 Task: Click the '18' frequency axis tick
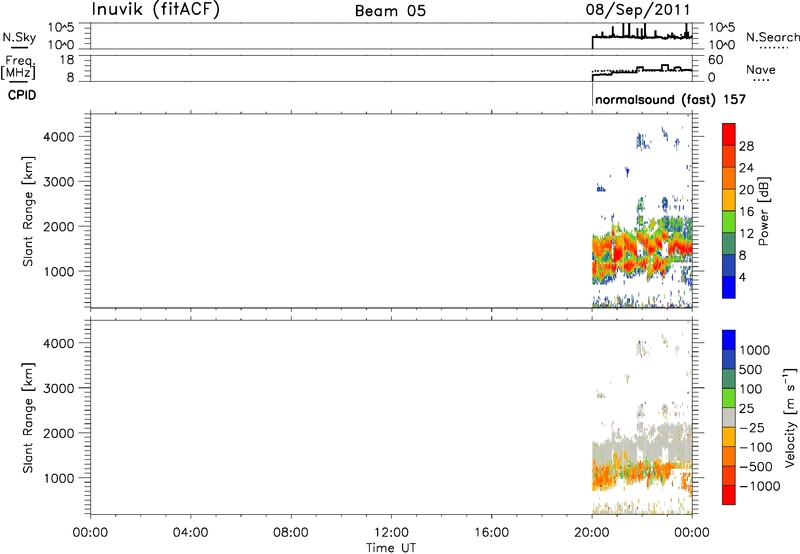coord(67,60)
